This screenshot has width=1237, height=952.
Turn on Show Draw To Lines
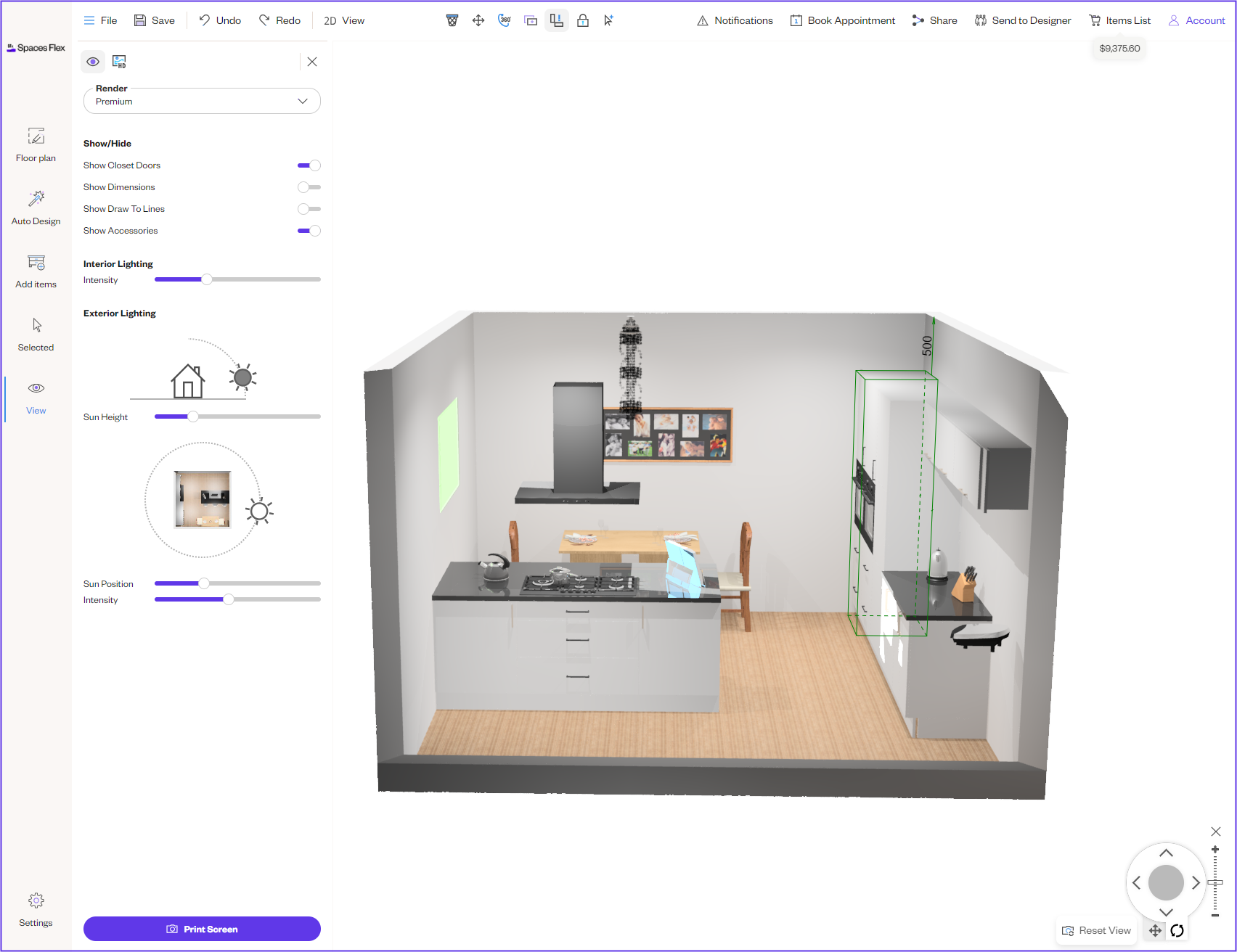click(309, 209)
